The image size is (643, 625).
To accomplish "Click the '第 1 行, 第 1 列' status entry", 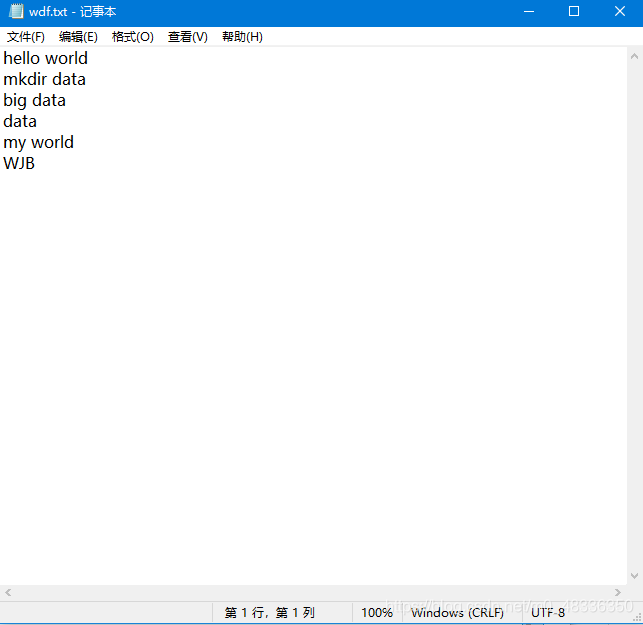I will (x=270, y=613).
